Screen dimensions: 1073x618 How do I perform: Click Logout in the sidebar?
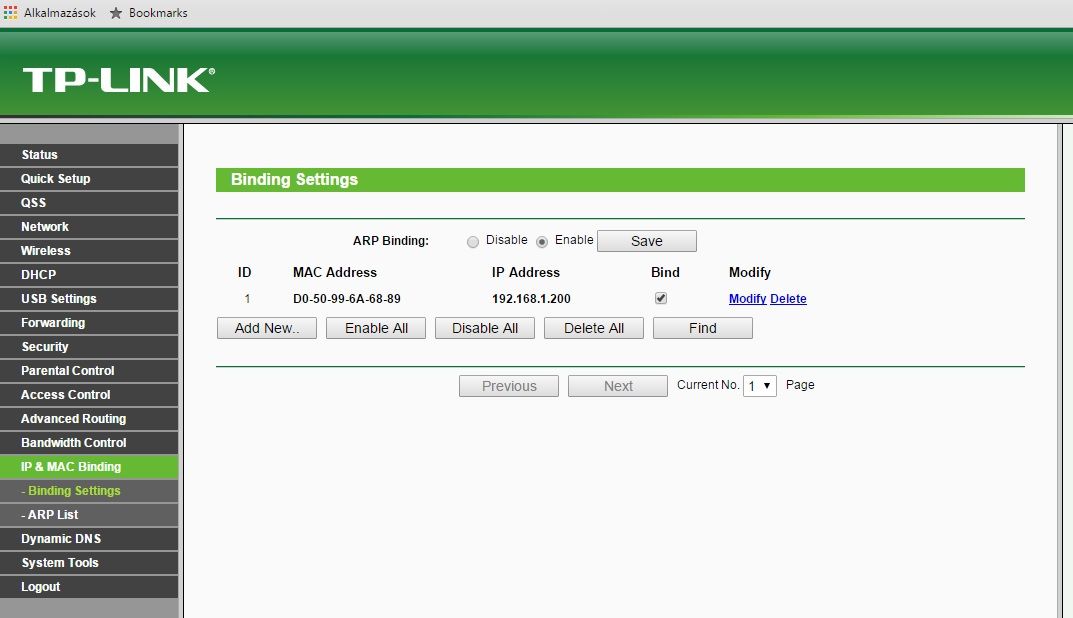pyautogui.click(x=89, y=586)
